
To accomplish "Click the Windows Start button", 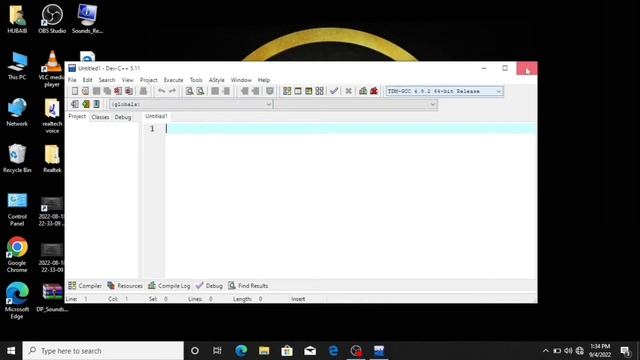I will tap(11, 351).
